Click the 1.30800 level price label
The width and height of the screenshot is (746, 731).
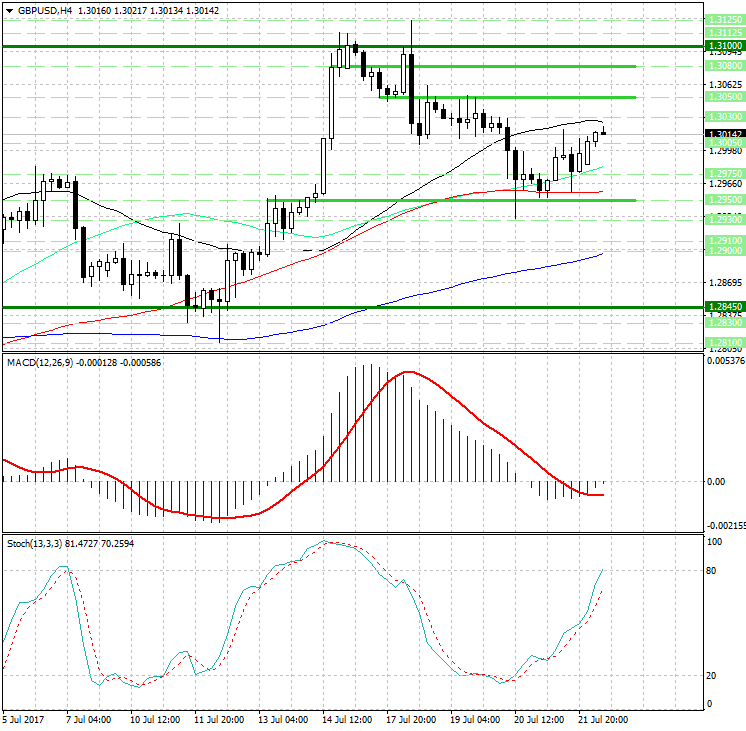(x=723, y=66)
